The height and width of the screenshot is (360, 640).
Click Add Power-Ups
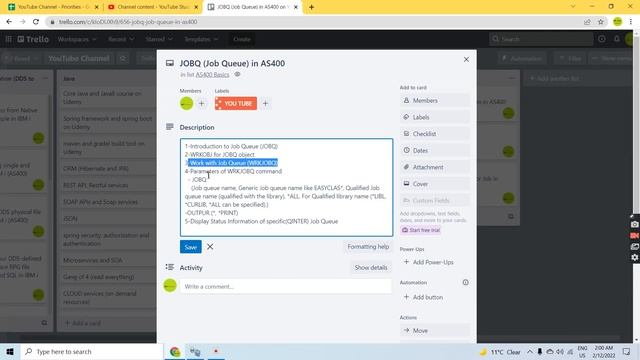434,262
